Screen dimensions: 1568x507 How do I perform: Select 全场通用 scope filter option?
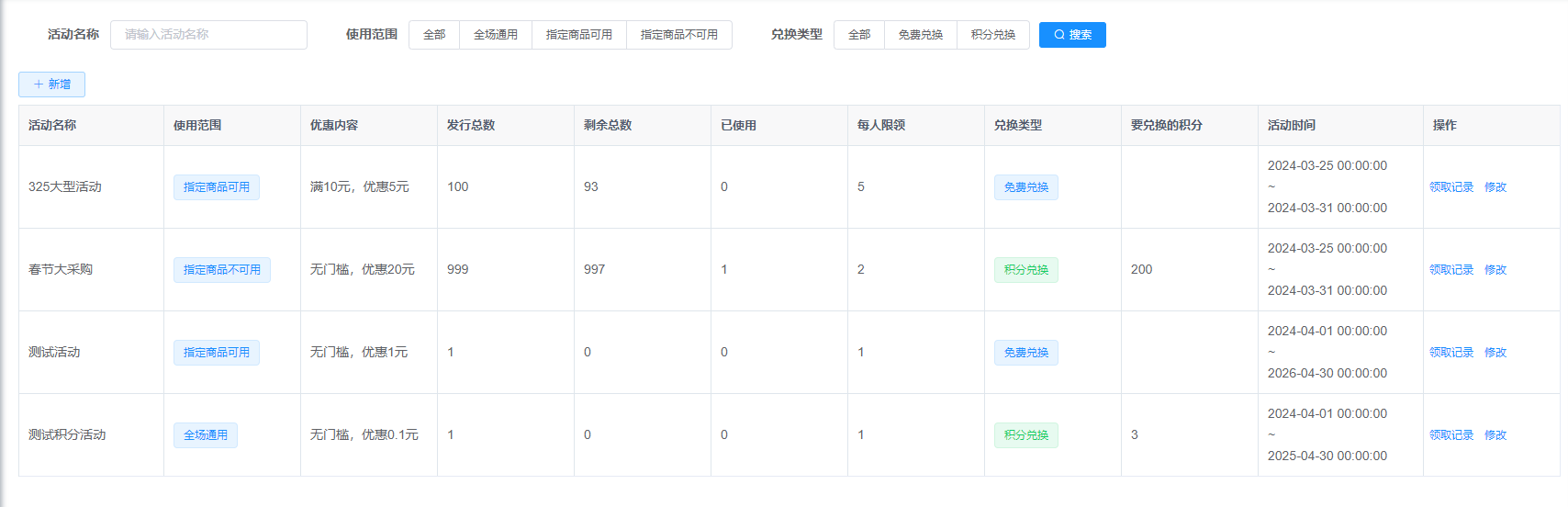(x=495, y=35)
